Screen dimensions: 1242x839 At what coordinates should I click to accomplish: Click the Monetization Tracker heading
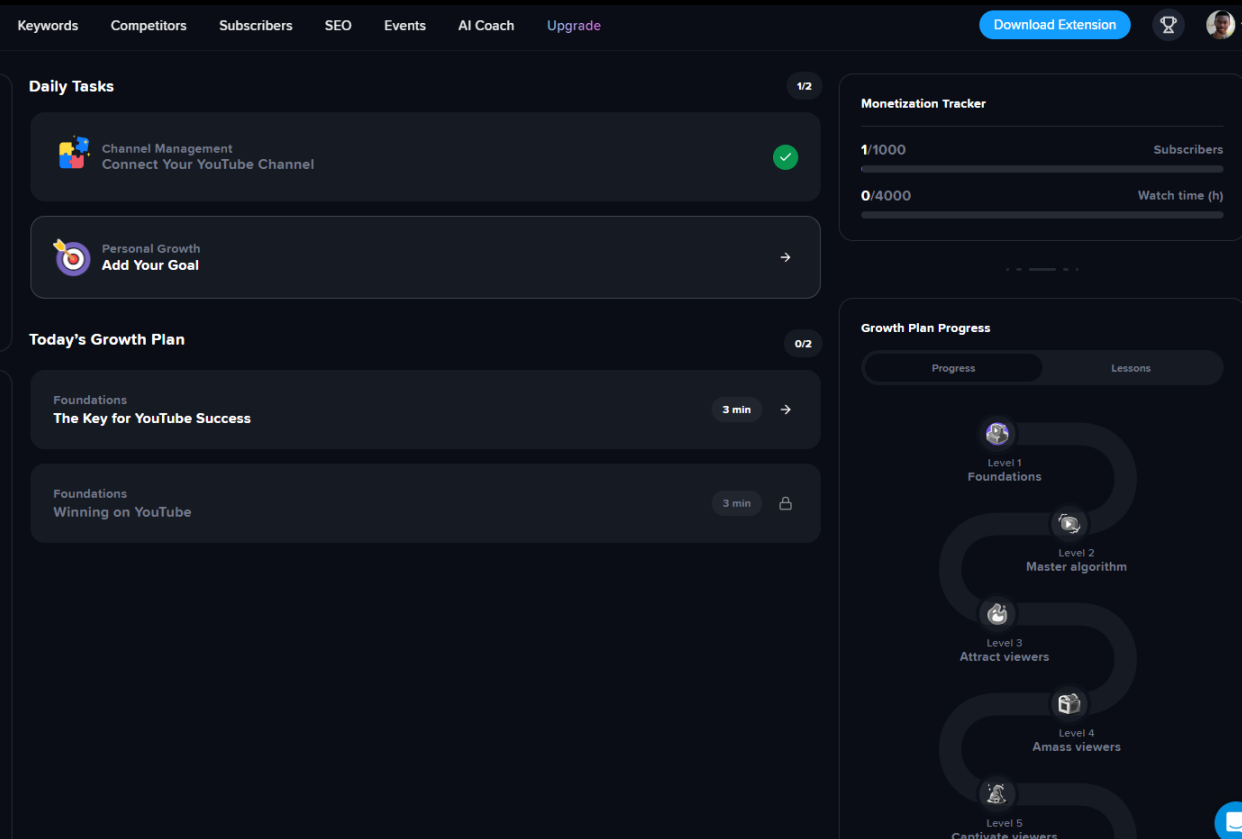click(x=923, y=103)
